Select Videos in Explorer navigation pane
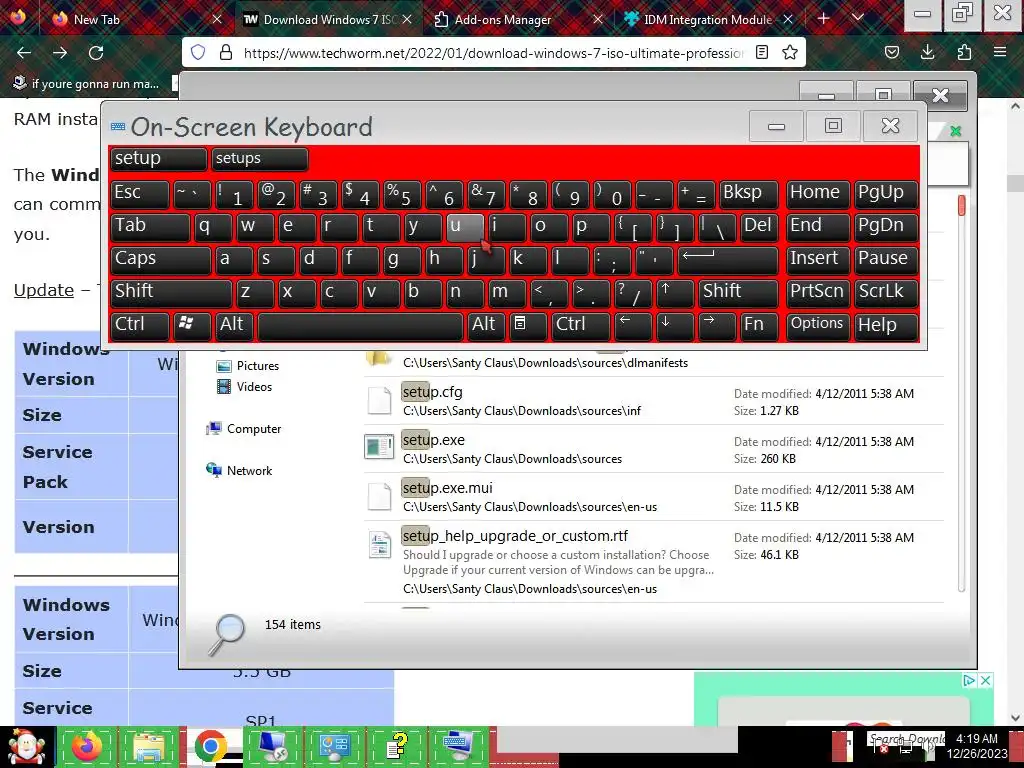The width and height of the screenshot is (1024, 768). (x=245, y=387)
